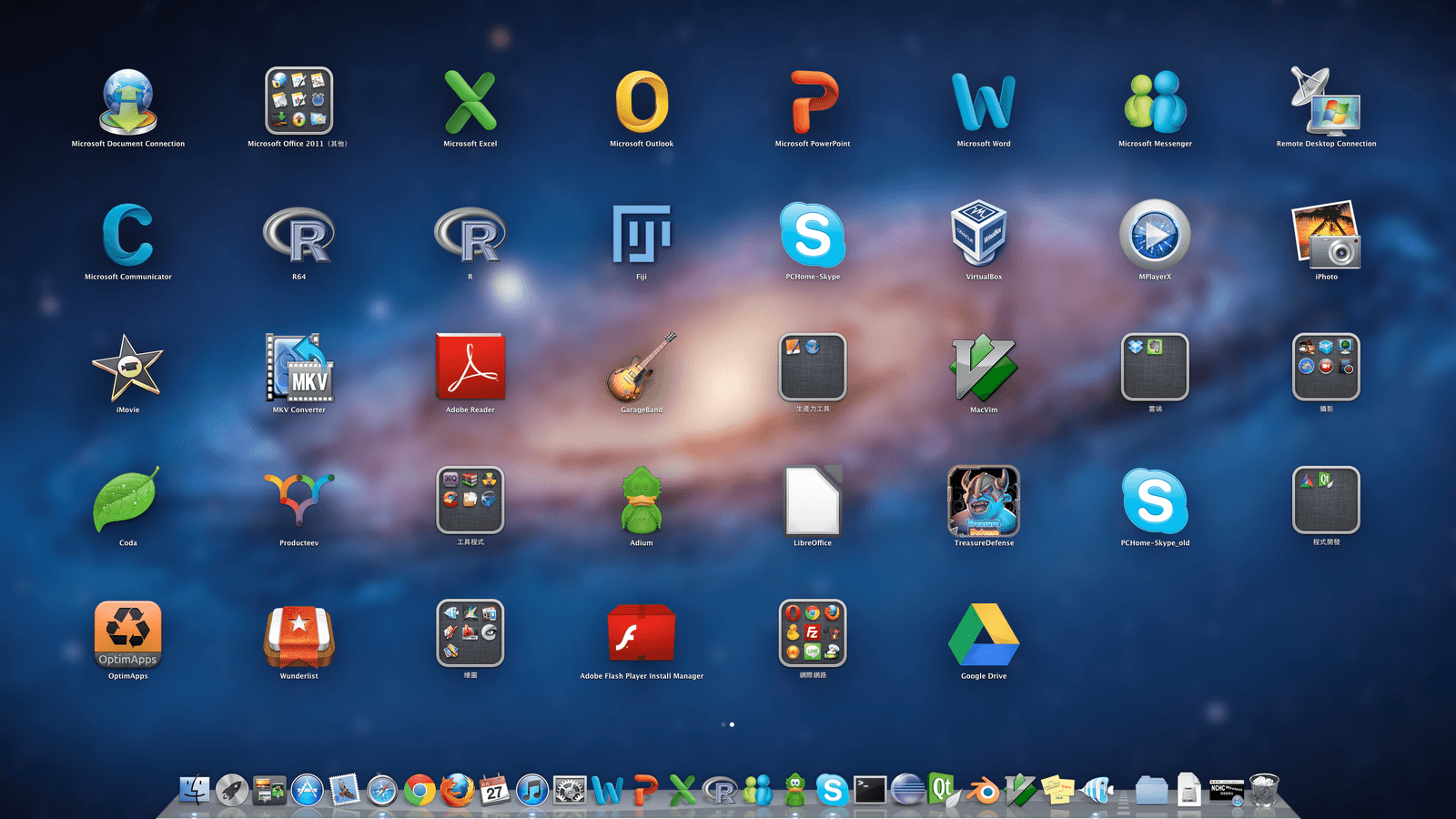Image resolution: width=1456 pixels, height=819 pixels.
Task: Launch the VirtualBox app
Action: tap(984, 235)
